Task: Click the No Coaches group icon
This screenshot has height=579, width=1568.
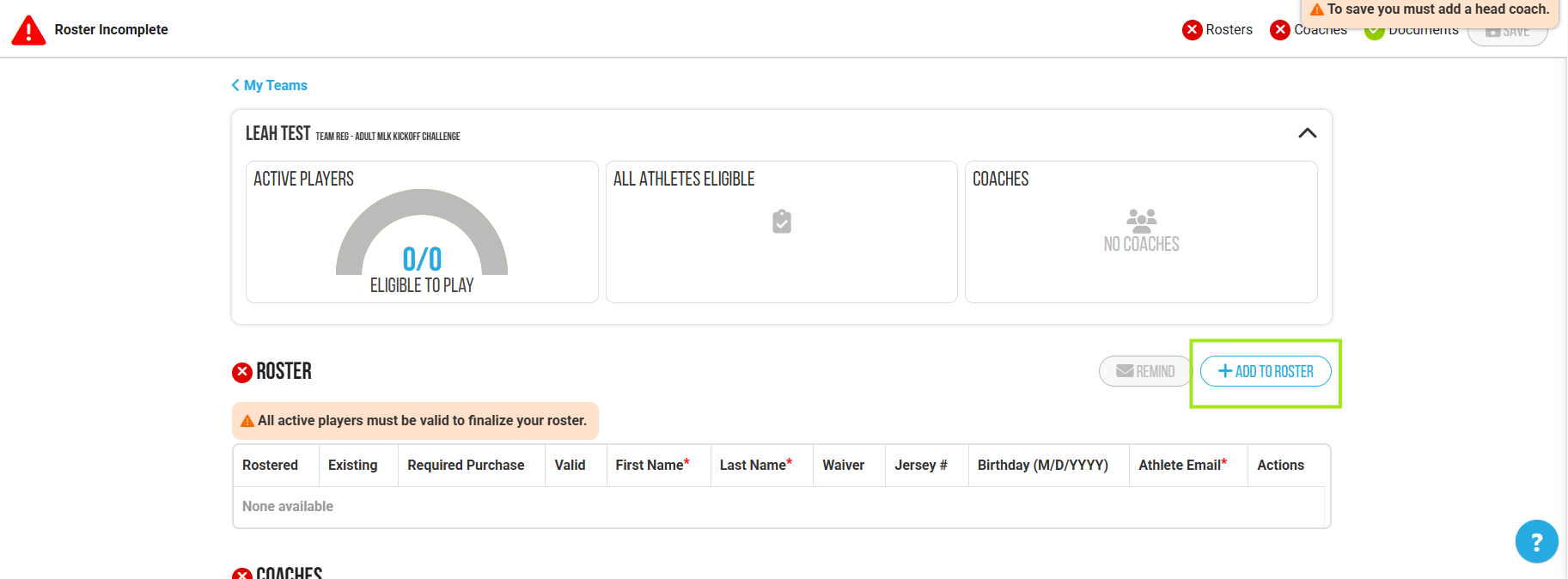Action: pos(1141,221)
